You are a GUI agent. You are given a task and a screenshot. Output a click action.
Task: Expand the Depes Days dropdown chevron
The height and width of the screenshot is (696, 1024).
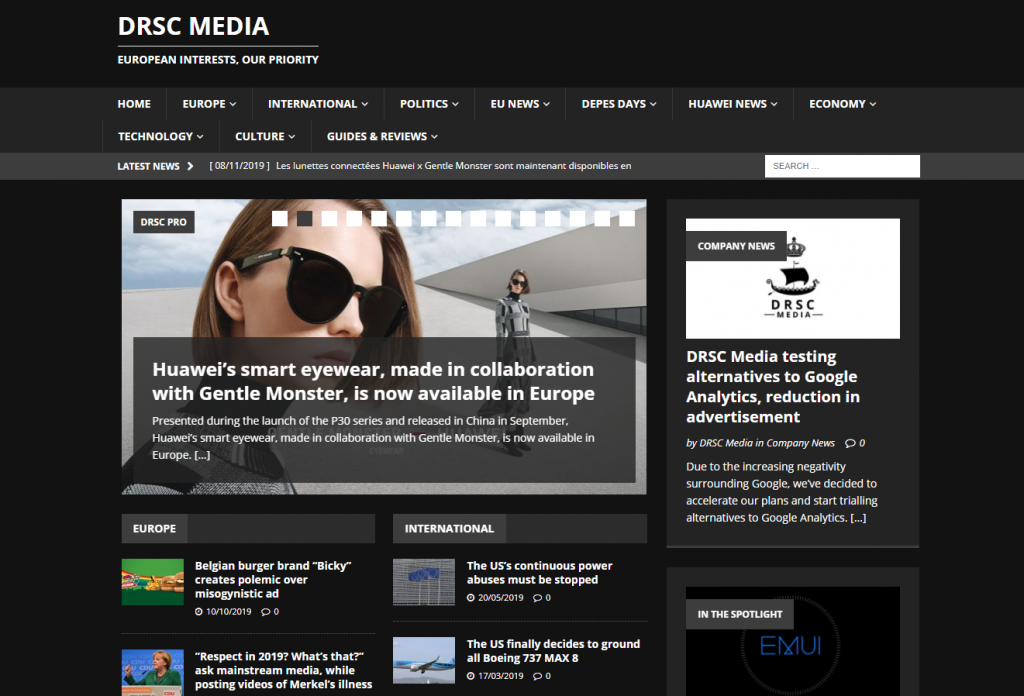pos(653,104)
